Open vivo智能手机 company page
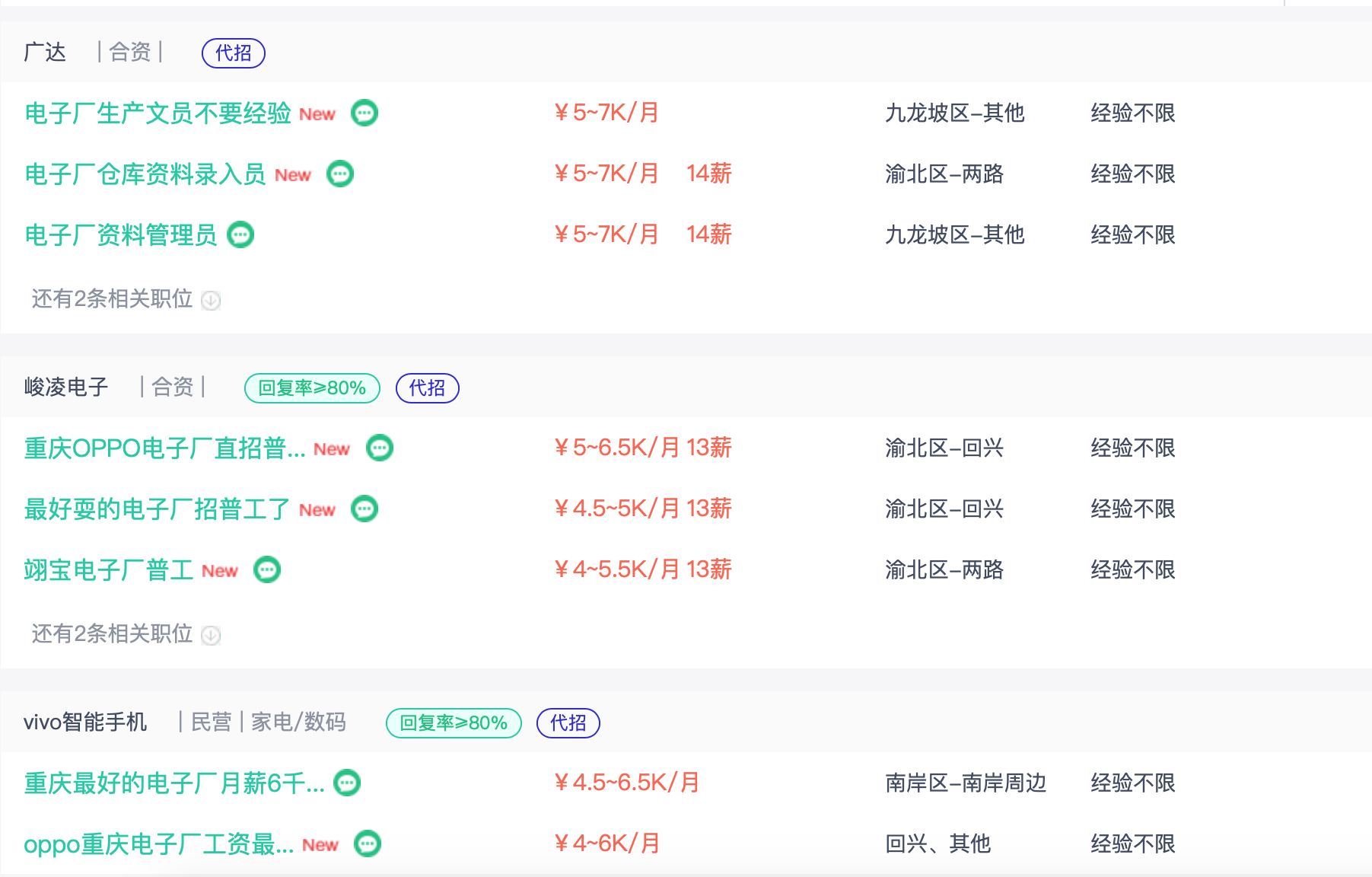1372x877 pixels. [x=85, y=722]
